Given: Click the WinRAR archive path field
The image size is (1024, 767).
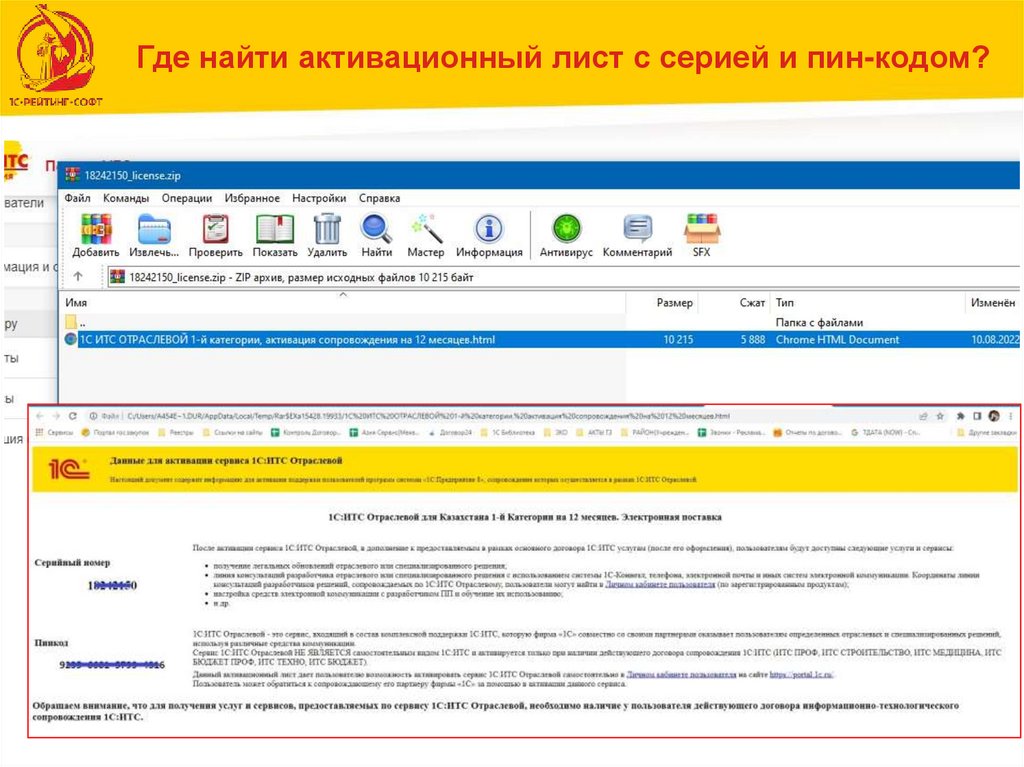Looking at the screenshot, I should [562, 277].
